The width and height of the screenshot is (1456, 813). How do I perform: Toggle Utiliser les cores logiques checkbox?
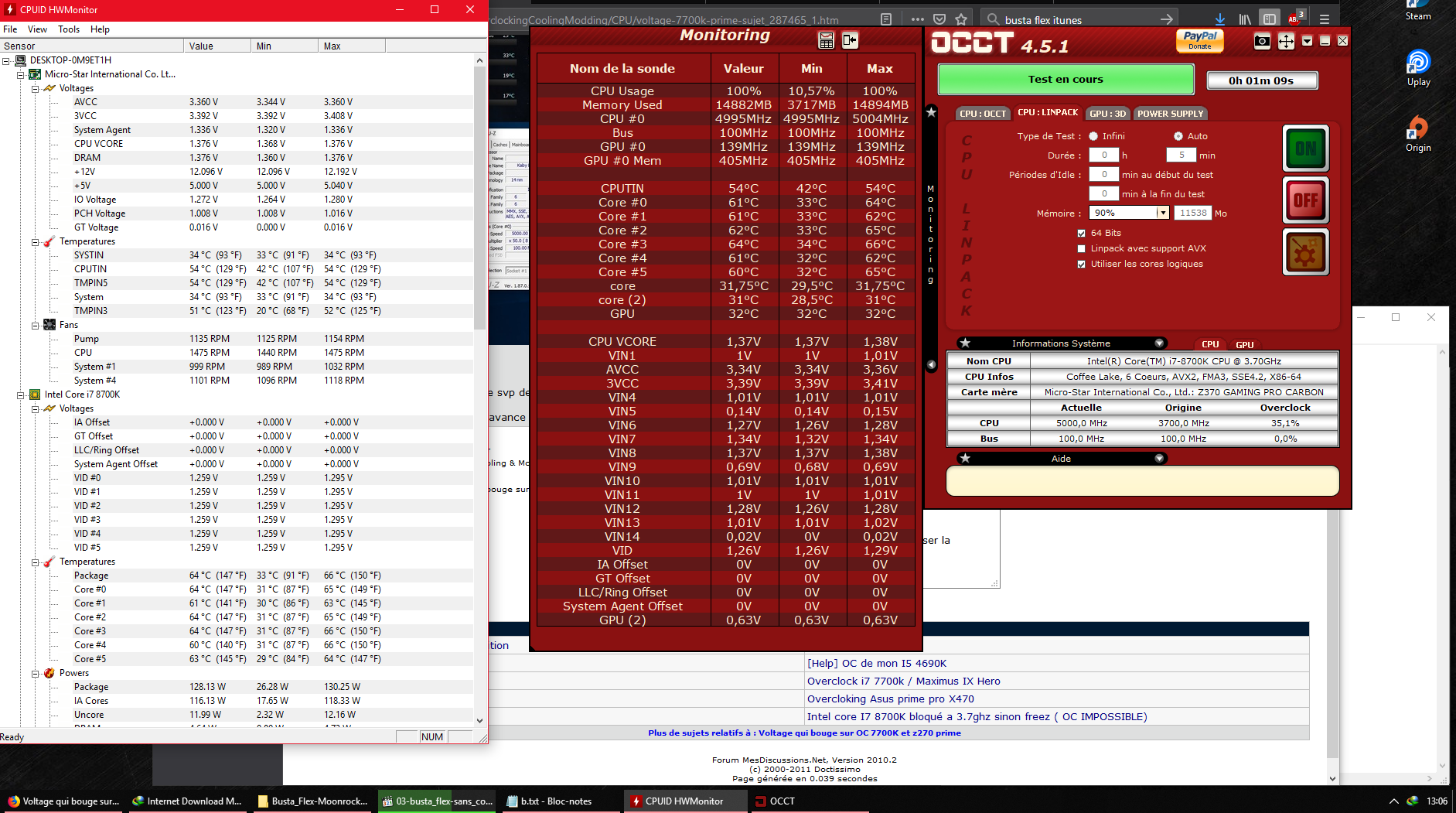coord(1082,264)
